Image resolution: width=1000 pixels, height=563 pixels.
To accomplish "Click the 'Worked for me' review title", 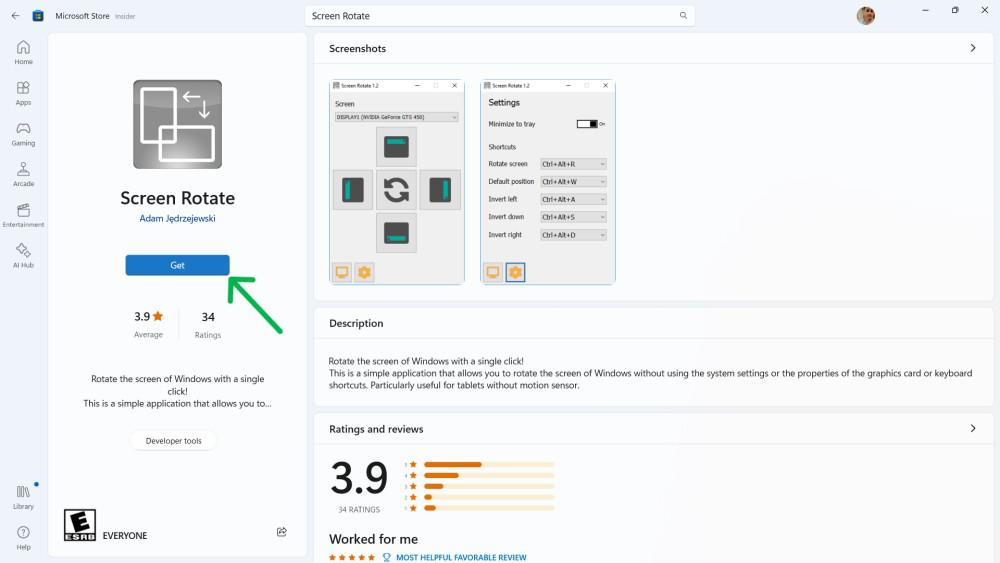I will pos(374,539).
